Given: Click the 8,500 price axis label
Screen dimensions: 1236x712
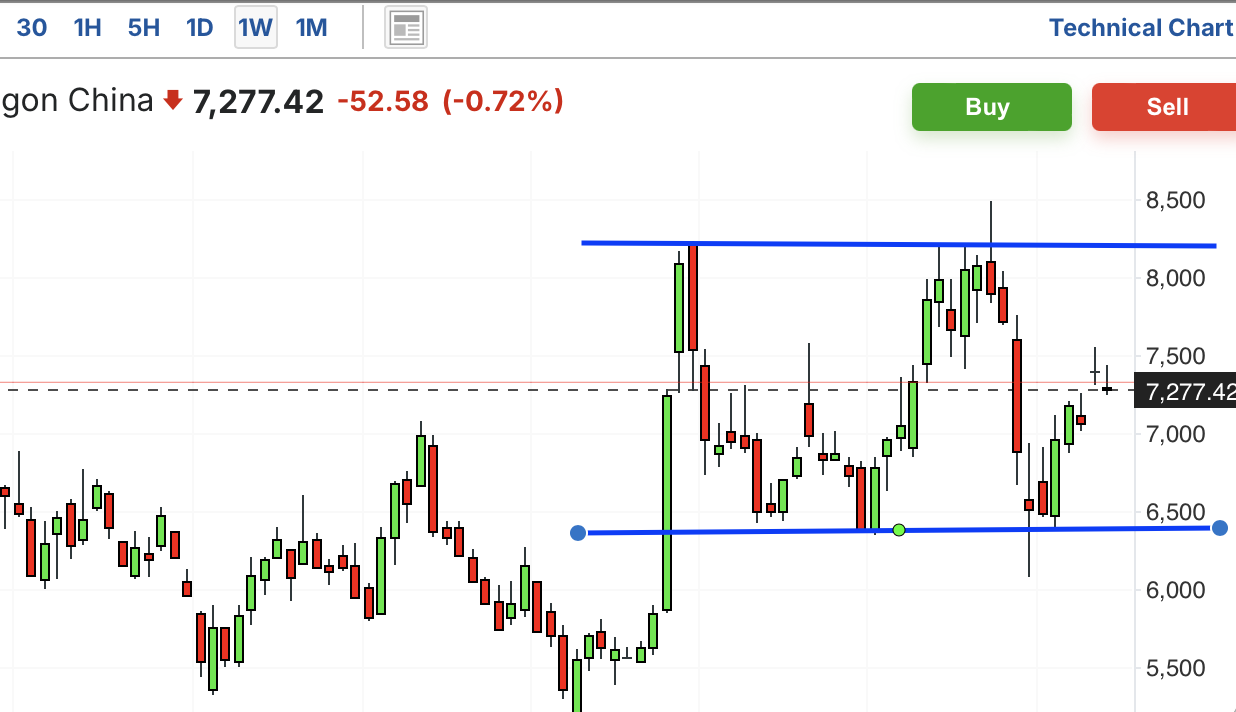Looking at the screenshot, I should click(1175, 201).
